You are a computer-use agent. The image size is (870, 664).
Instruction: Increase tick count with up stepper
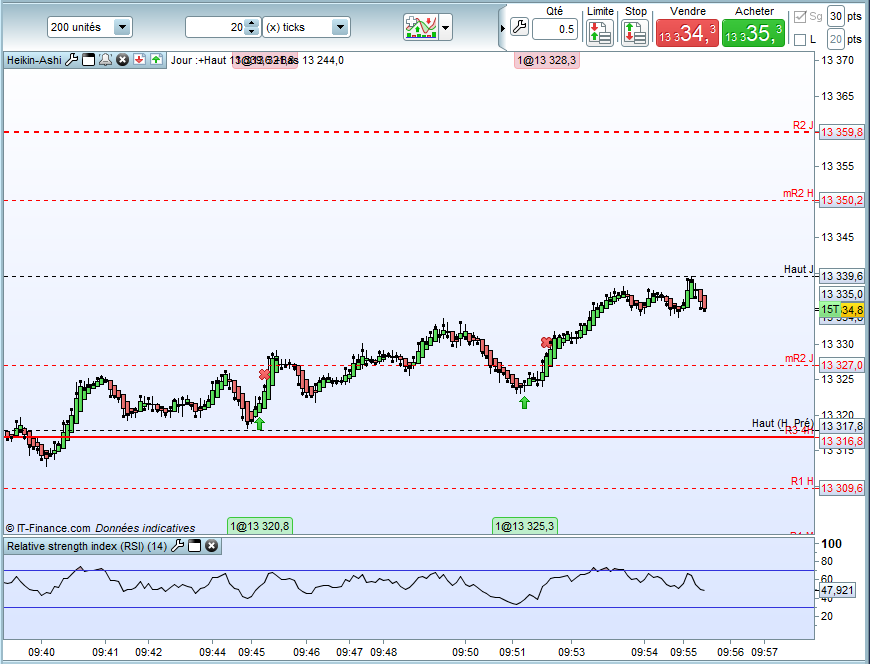[252, 23]
